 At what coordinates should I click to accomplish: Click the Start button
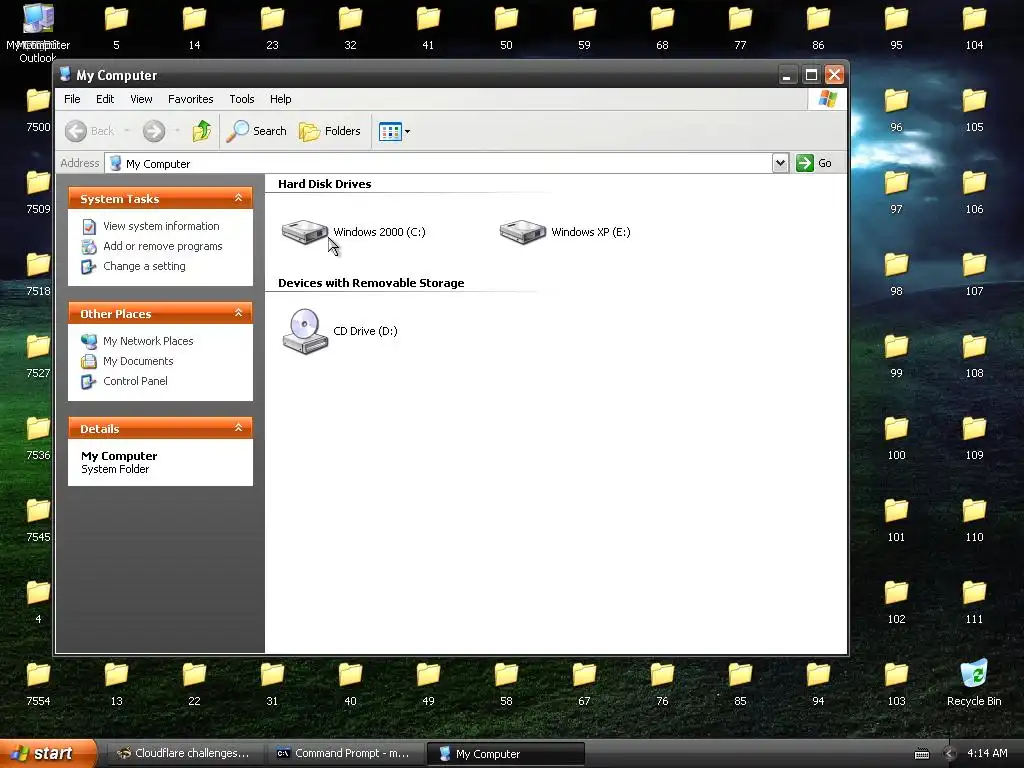click(47, 754)
